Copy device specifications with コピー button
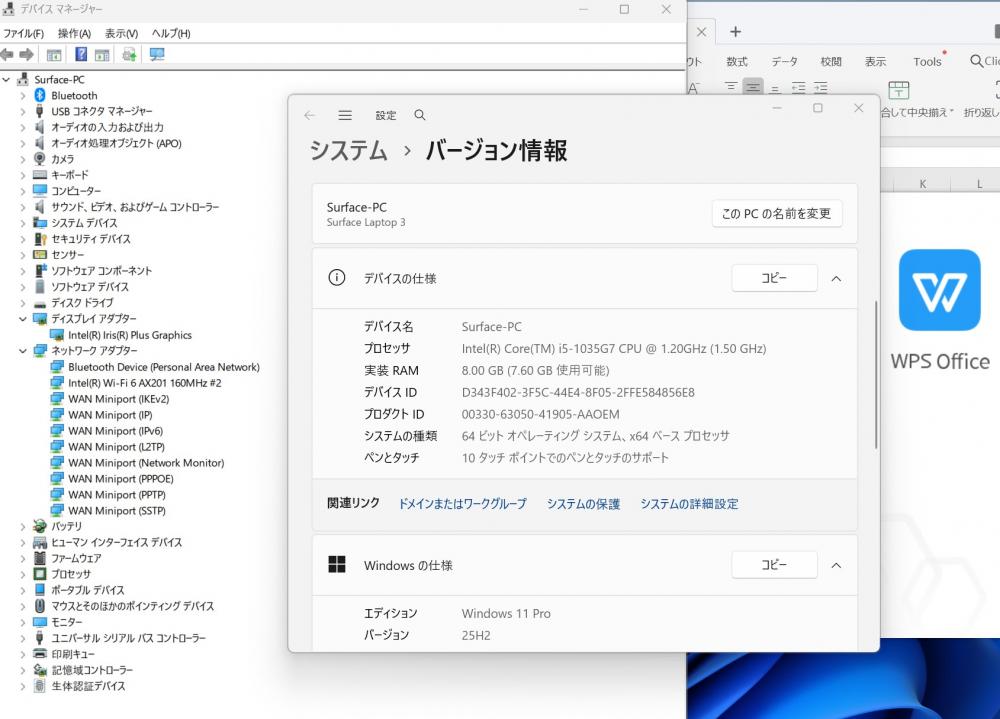This screenshot has width=1000, height=719. pyautogui.click(x=774, y=279)
